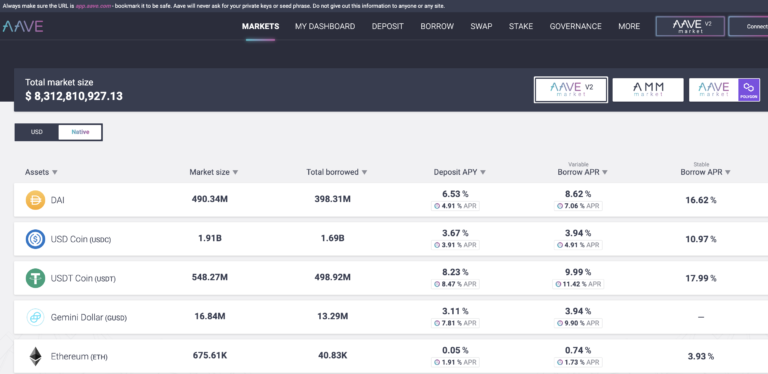The image size is (768, 374).
Task: Click the USDT Tether icon
Action: tap(35, 279)
